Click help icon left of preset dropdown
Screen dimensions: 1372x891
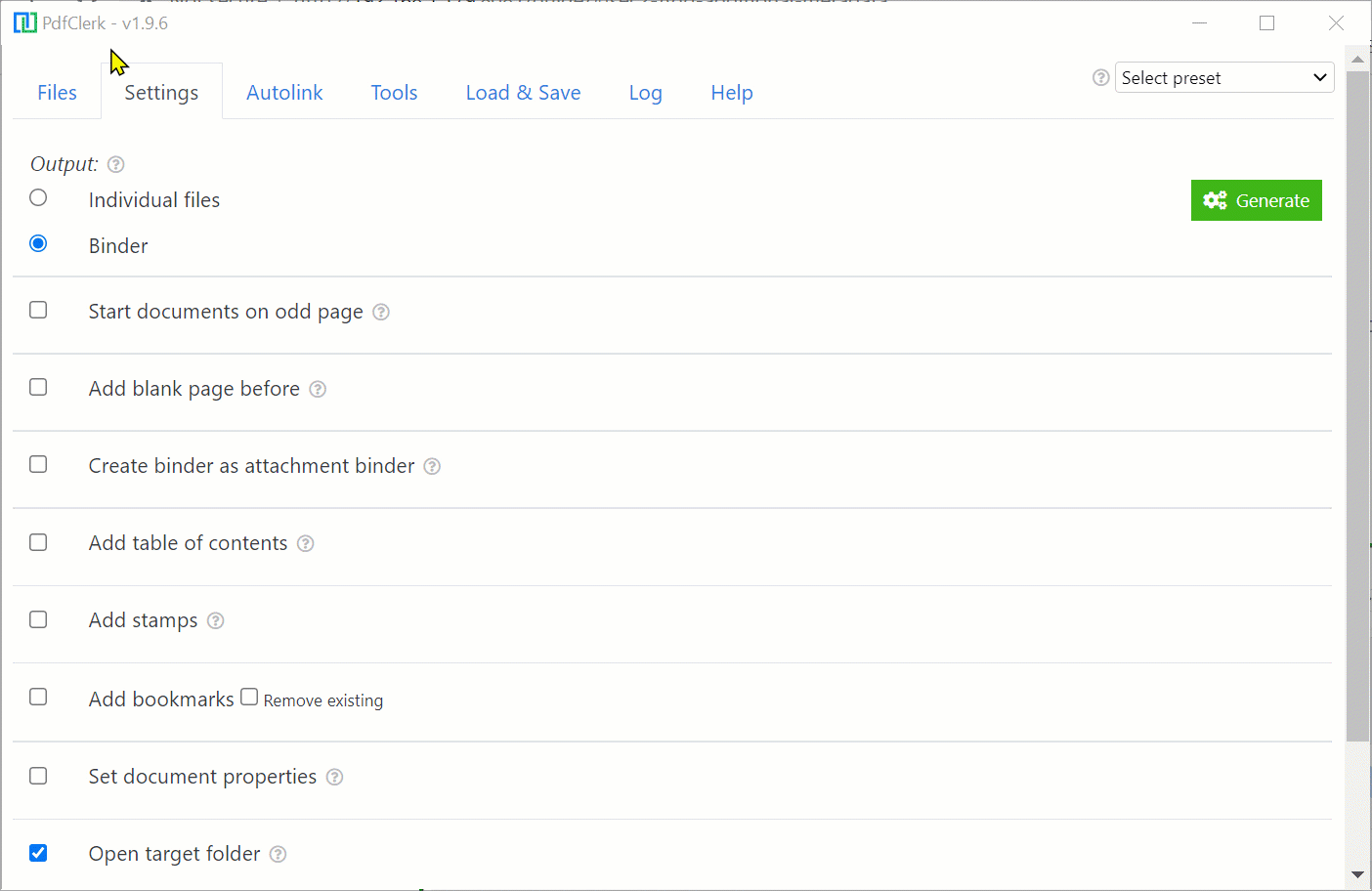pos(1101,77)
